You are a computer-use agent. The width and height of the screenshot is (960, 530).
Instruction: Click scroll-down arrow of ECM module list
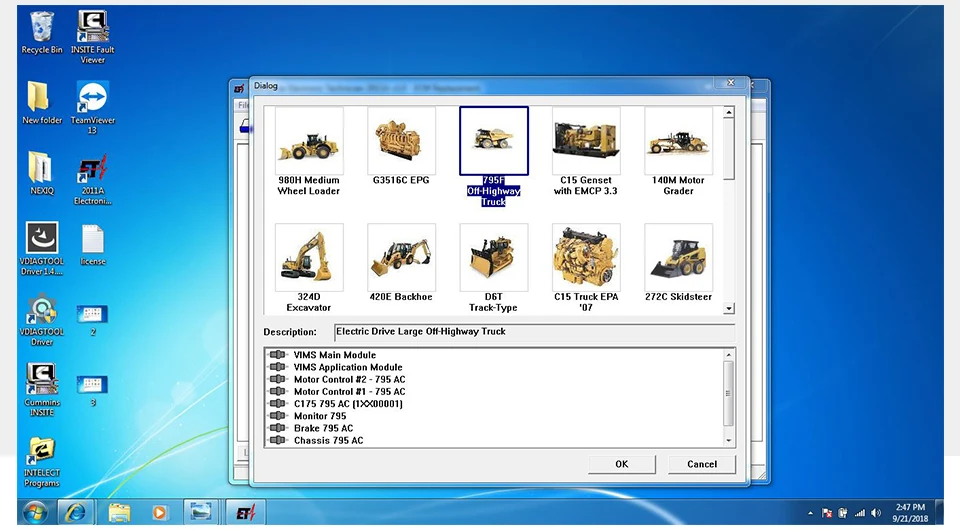[729, 441]
